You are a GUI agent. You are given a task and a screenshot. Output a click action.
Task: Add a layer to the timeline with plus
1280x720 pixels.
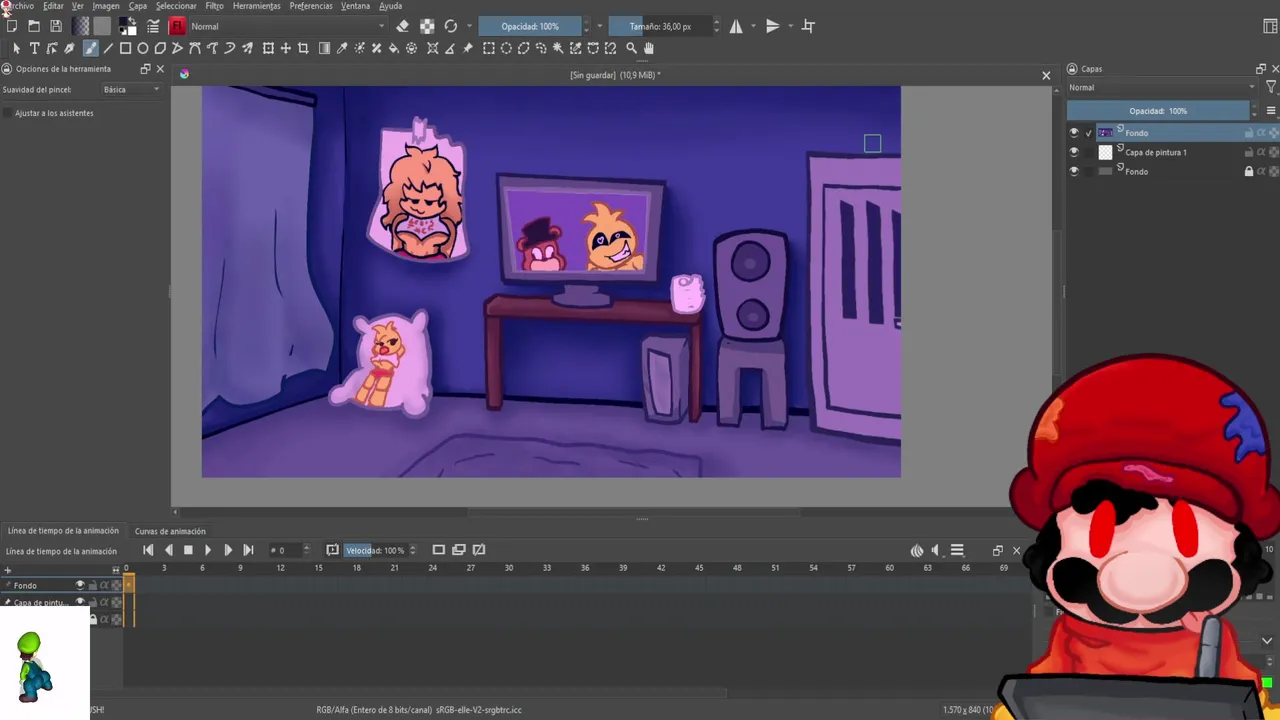coord(7,570)
